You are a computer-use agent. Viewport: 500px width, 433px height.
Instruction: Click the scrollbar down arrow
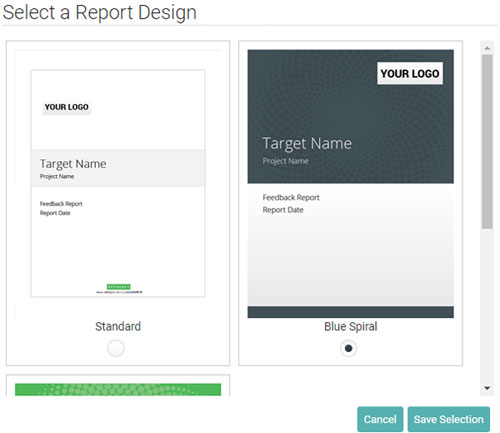click(487, 388)
